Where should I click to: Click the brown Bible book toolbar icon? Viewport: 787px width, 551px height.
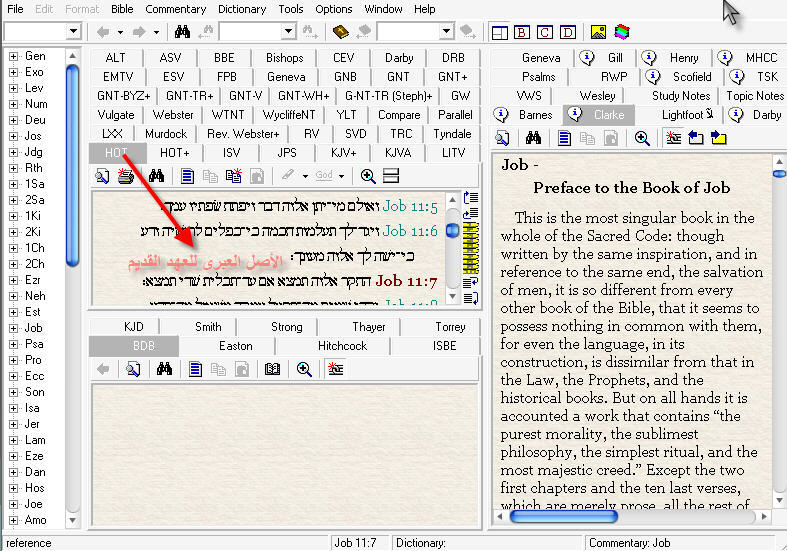point(341,32)
